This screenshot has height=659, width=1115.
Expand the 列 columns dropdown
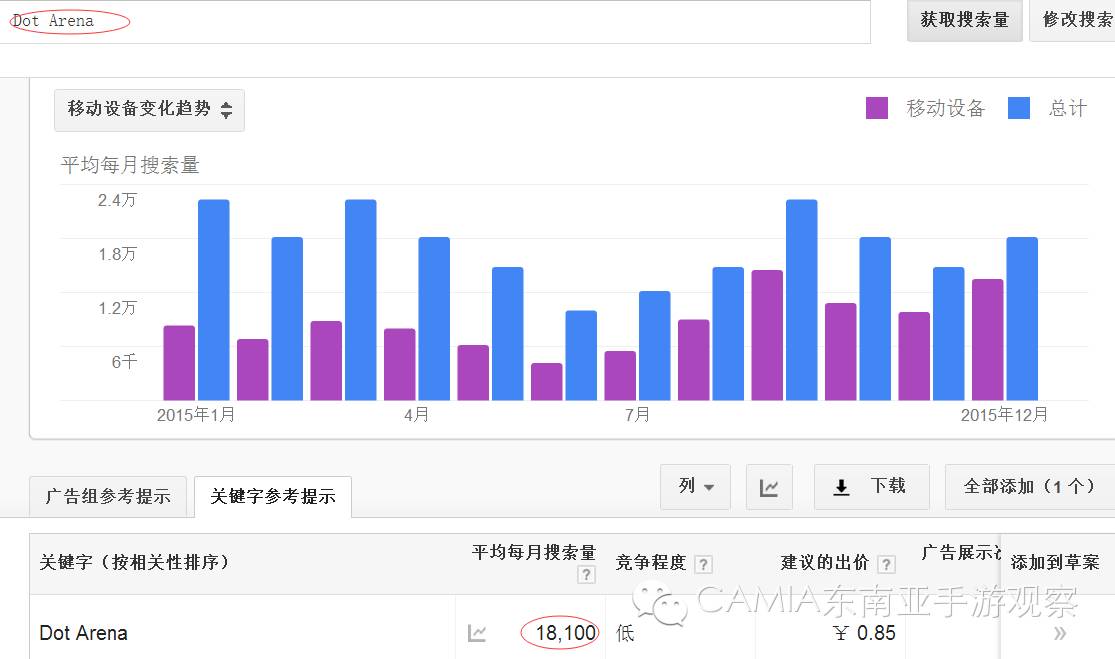coord(695,487)
